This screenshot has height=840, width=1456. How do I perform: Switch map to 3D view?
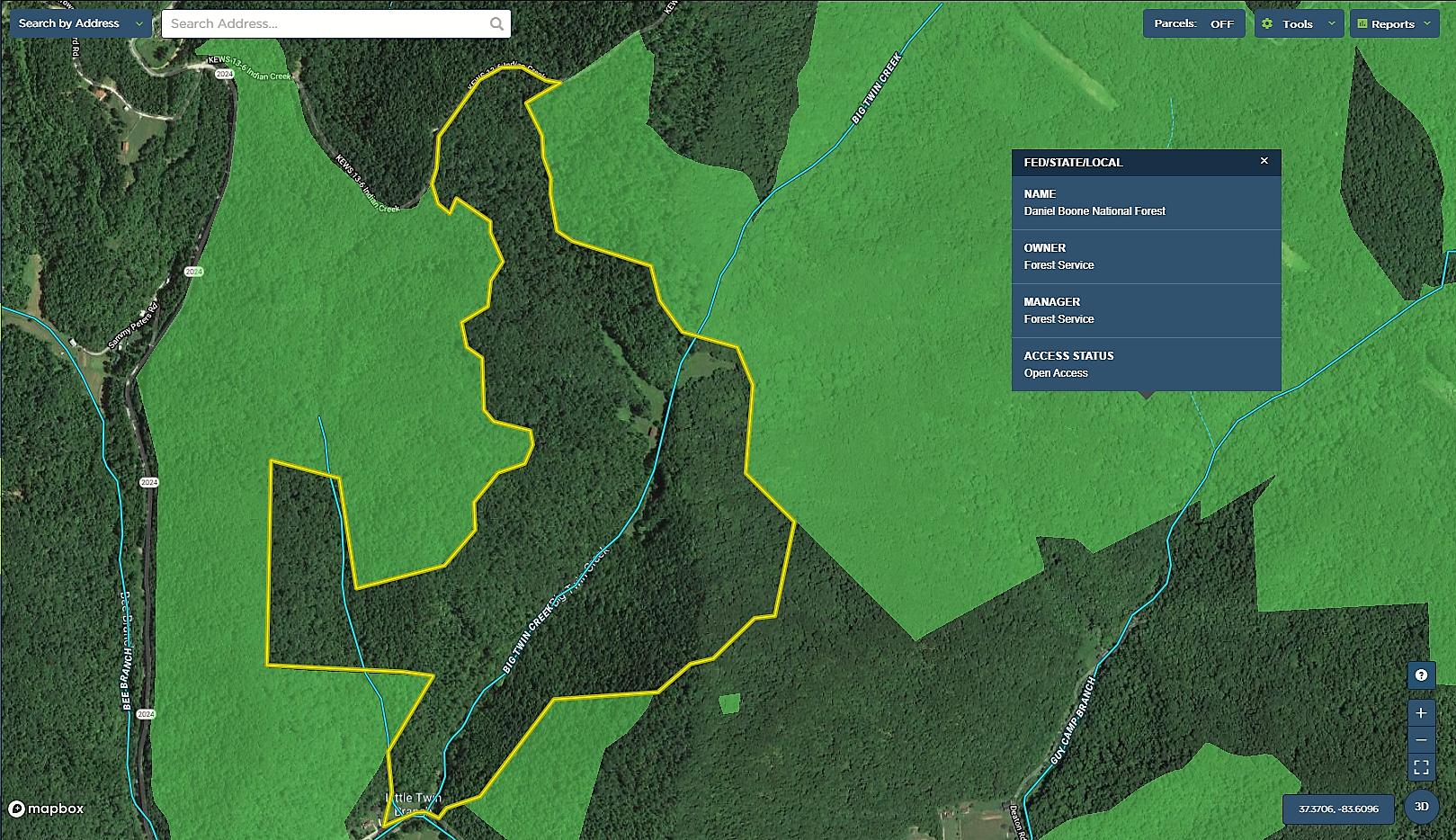tap(1421, 807)
